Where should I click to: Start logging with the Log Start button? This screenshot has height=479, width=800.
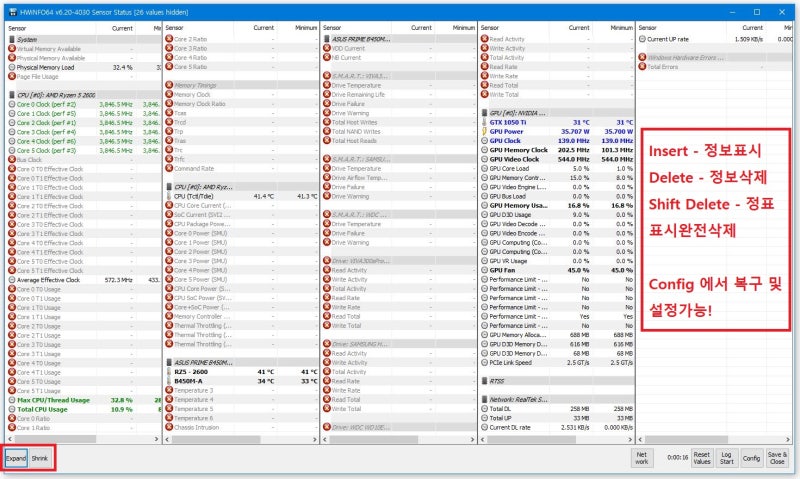coord(727,458)
